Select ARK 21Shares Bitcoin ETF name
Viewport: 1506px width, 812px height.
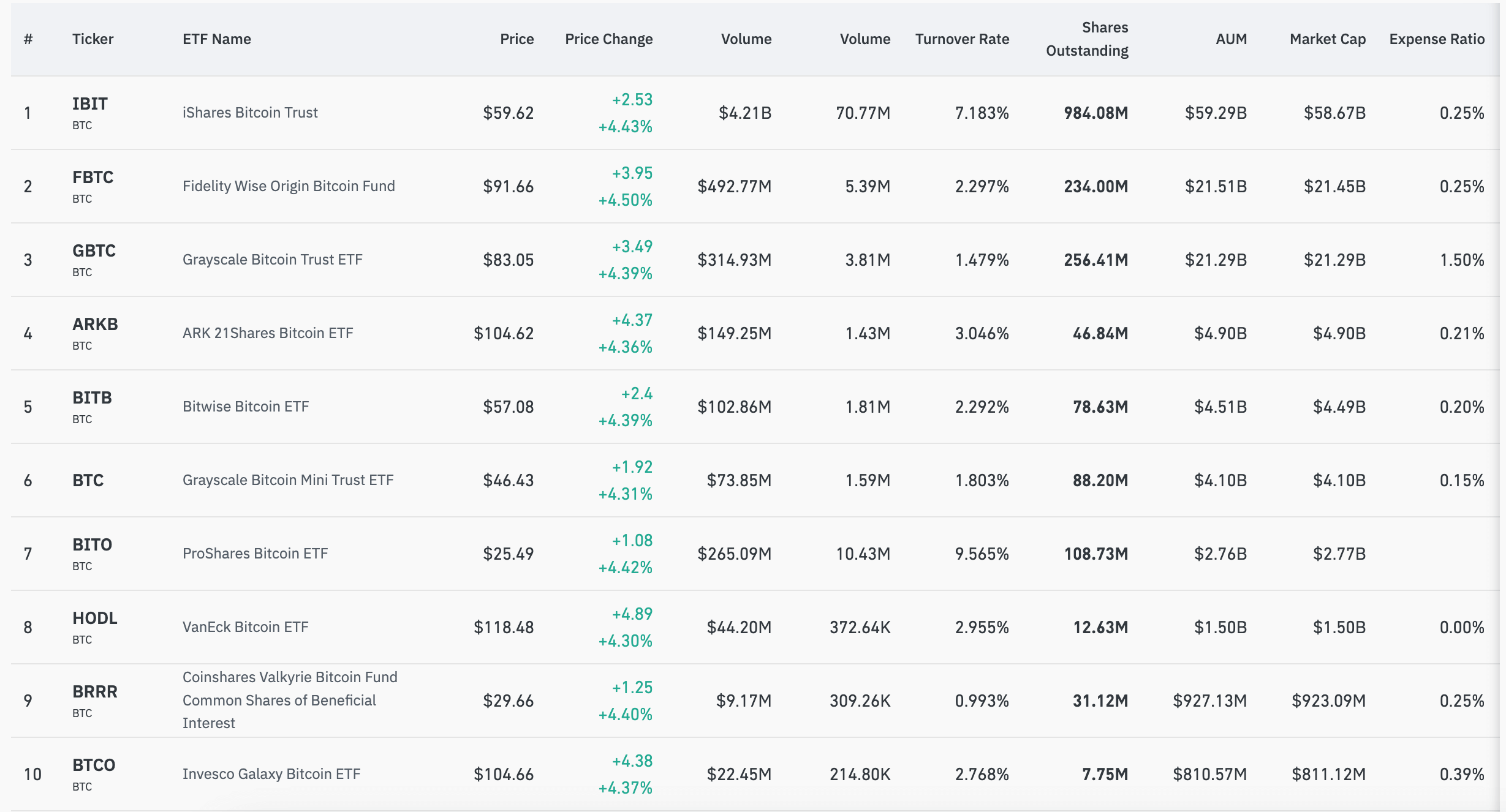coord(268,333)
